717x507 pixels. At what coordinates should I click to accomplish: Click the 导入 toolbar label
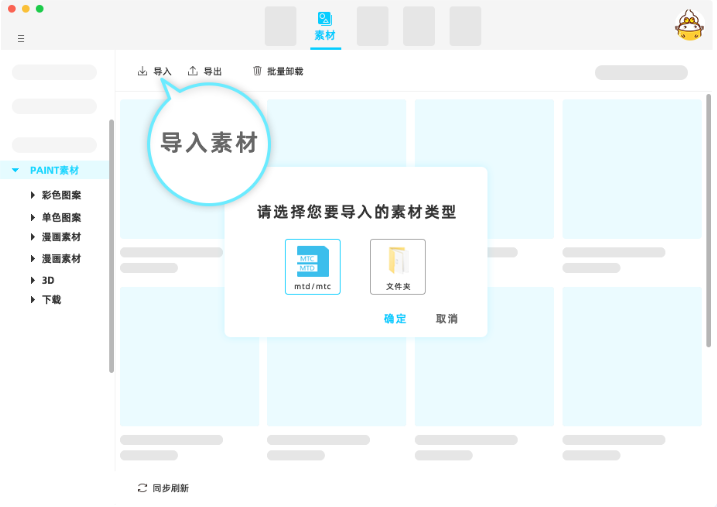click(162, 71)
